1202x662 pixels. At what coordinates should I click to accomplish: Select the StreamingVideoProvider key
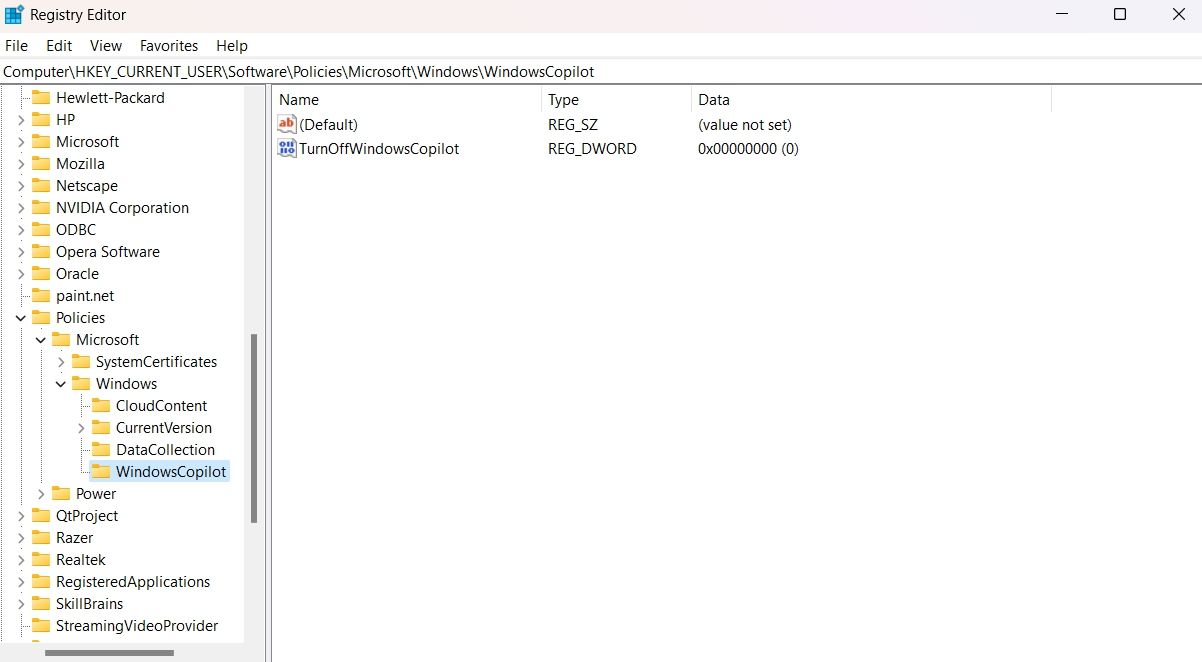pos(137,626)
